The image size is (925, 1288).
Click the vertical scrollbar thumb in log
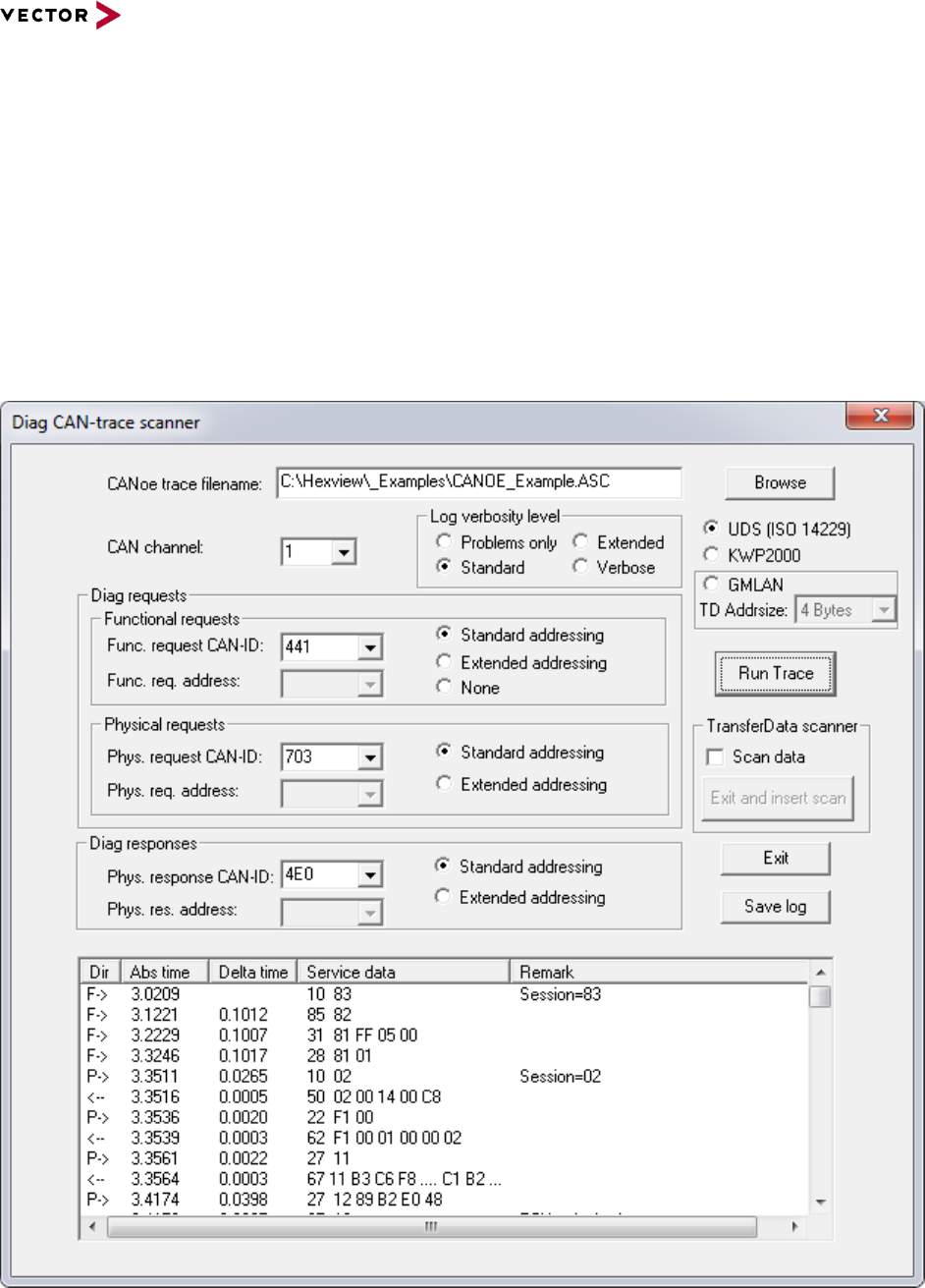click(820, 996)
